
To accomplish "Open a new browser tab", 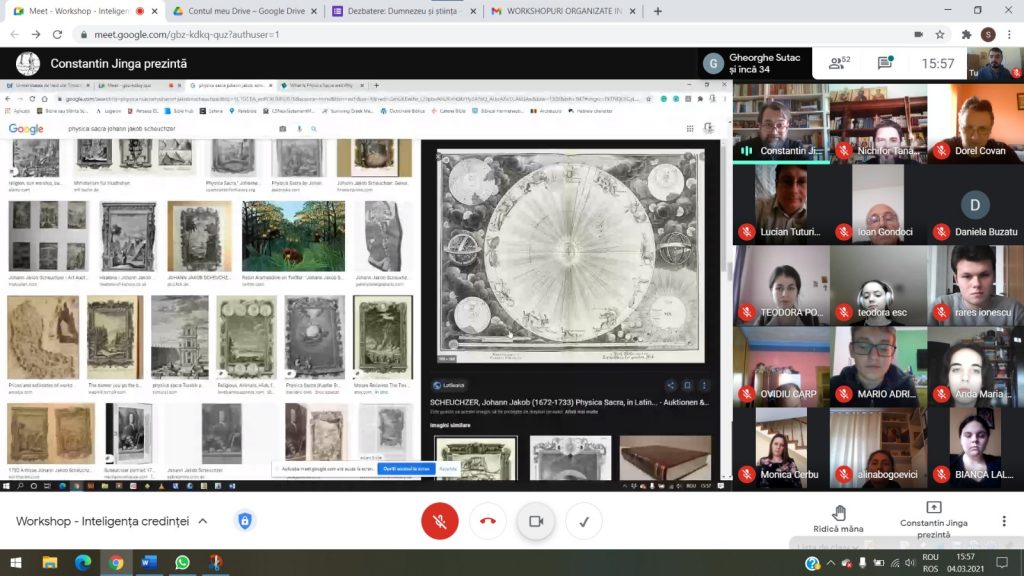I will tap(657, 11).
